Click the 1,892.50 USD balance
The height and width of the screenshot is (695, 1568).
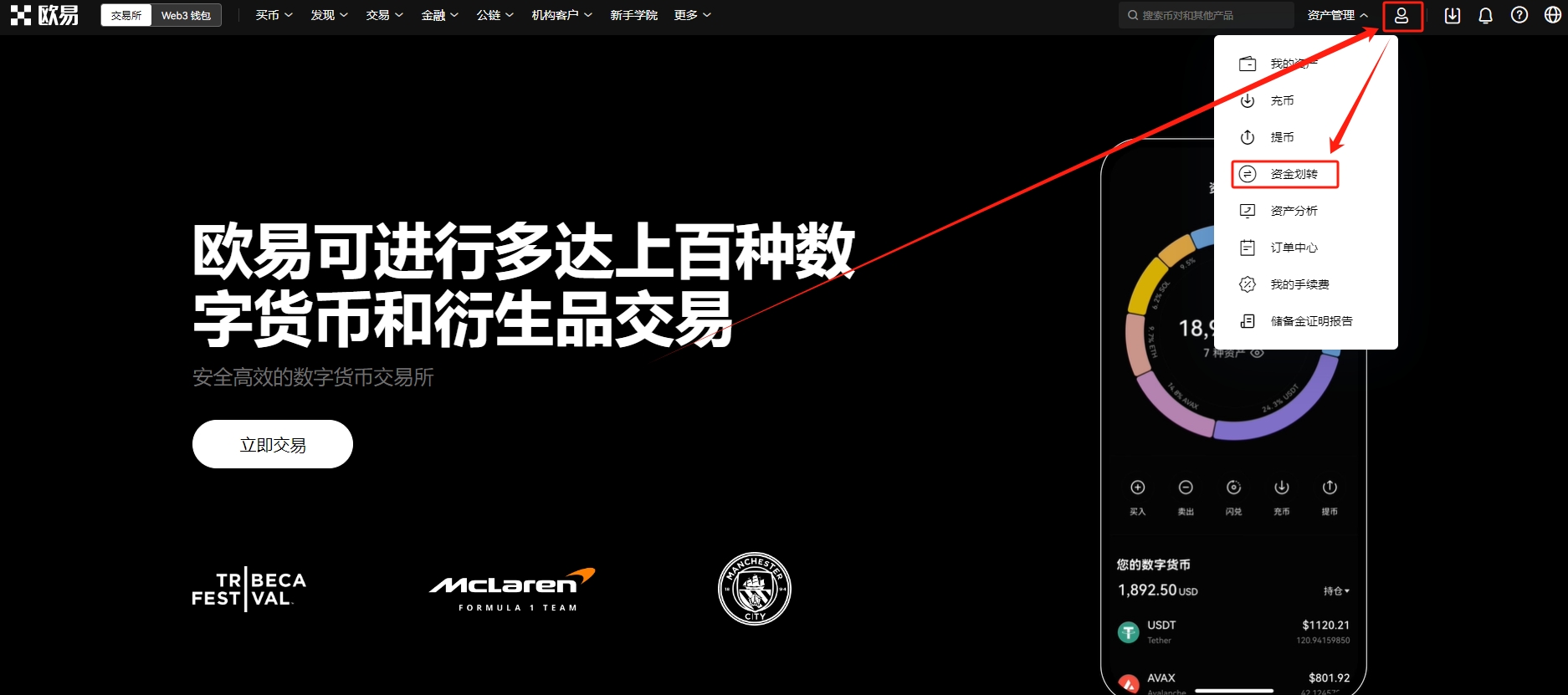click(1158, 590)
